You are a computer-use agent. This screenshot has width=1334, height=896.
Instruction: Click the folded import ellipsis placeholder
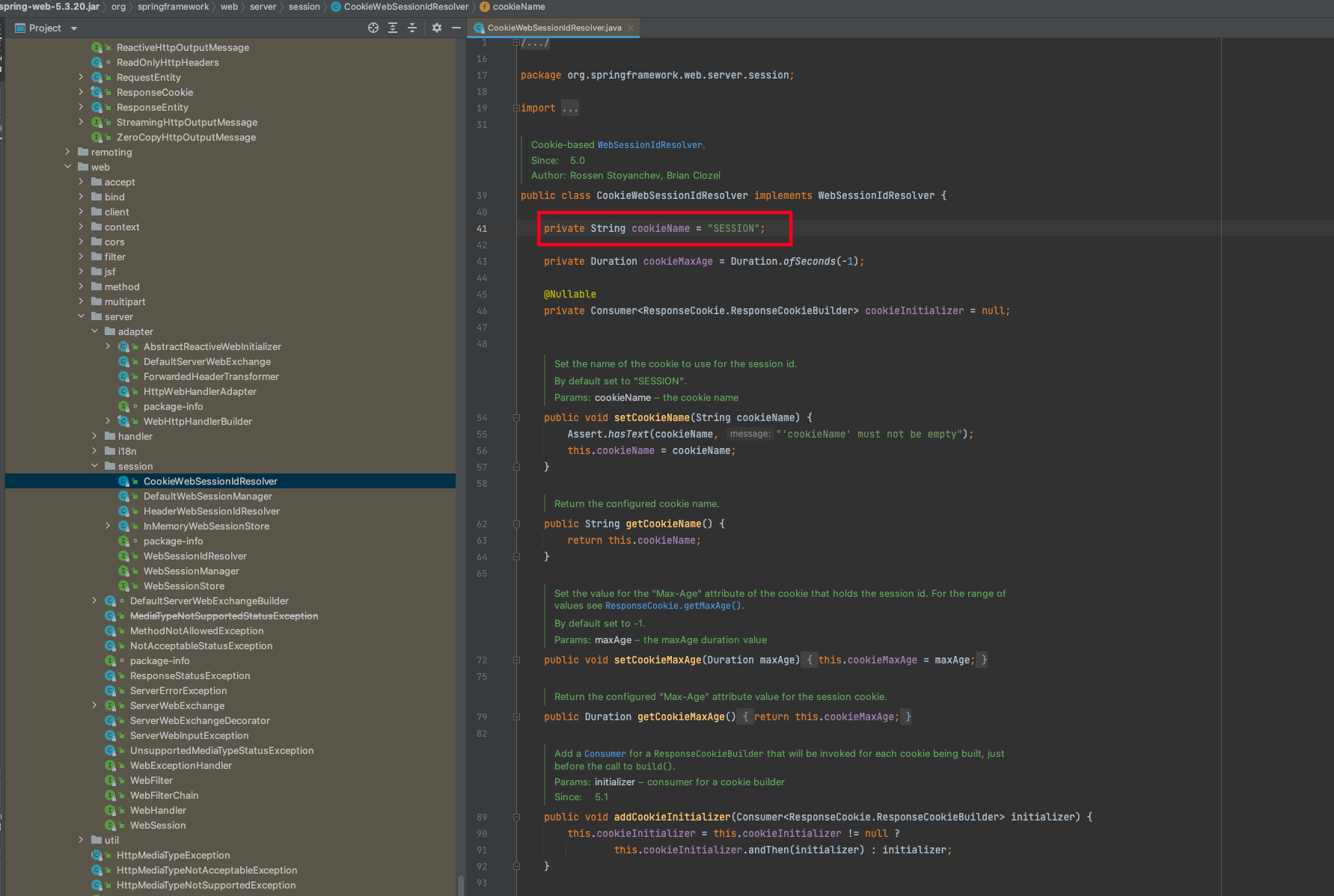click(570, 108)
